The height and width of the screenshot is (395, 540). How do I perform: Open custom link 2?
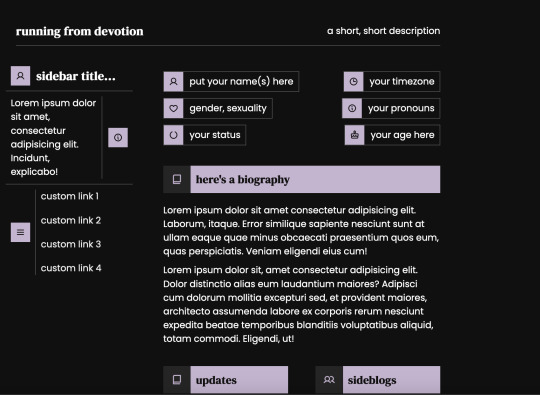(71, 220)
